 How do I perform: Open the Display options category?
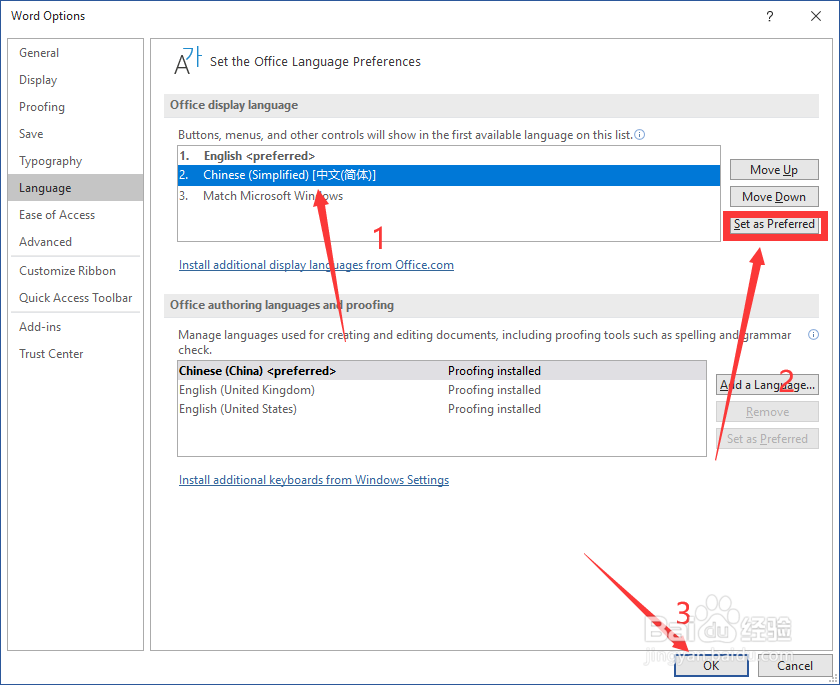pos(76,80)
